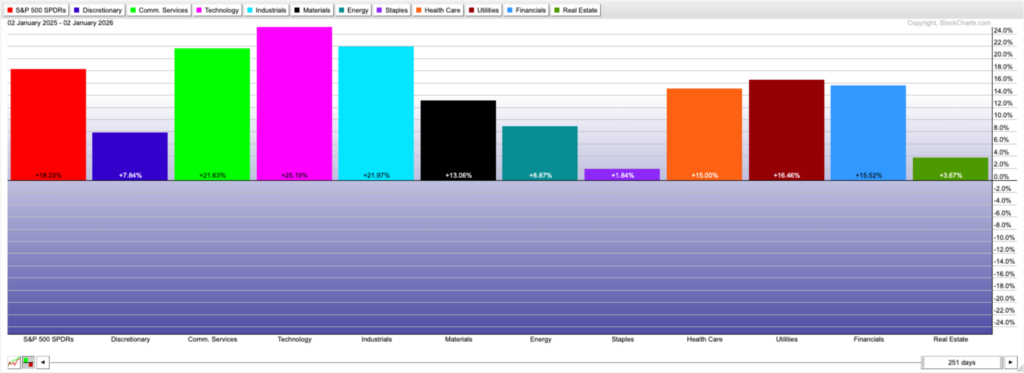1024x373 pixels.
Task: Click the Industrials x-axis label
Action: (x=376, y=340)
